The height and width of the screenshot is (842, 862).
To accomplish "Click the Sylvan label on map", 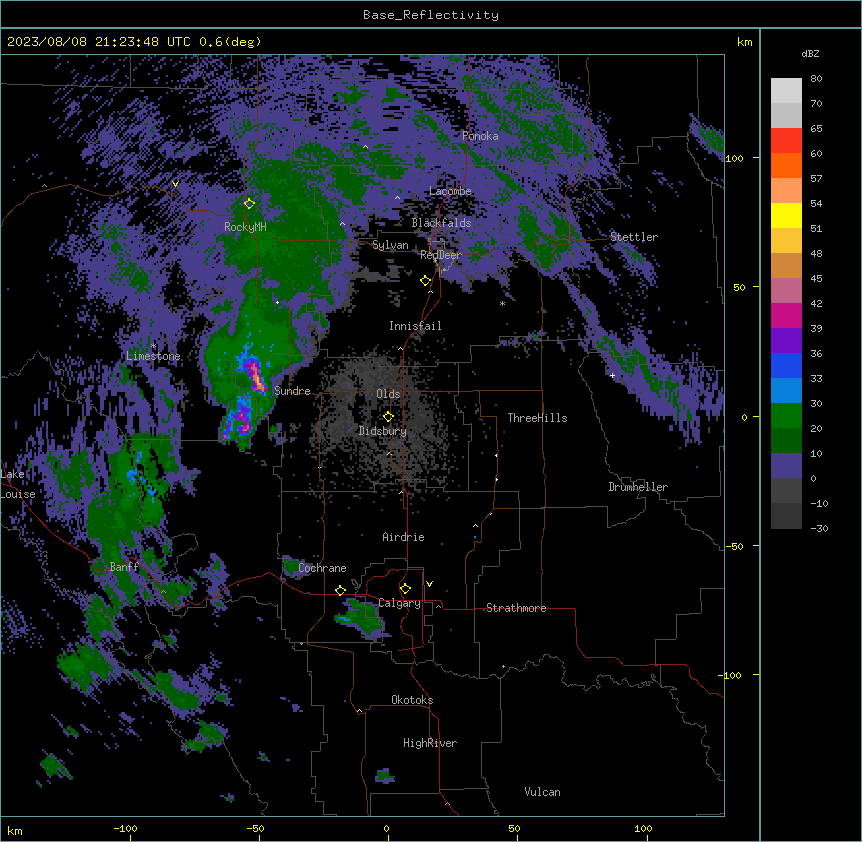I will coord(390,245).
